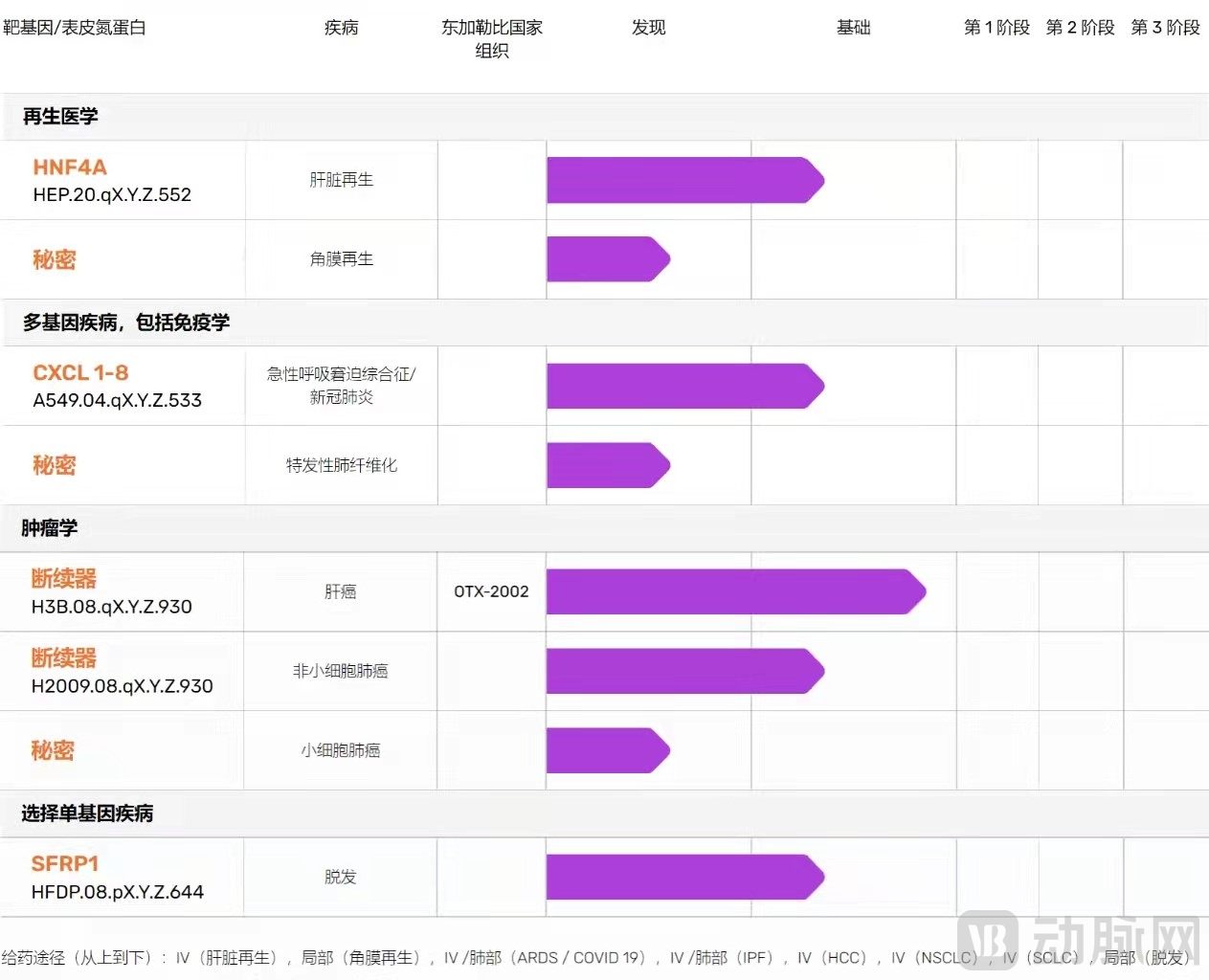Click the OTX-2002 program label
This screenshot has height=980, width=1209.
(491, 591)
